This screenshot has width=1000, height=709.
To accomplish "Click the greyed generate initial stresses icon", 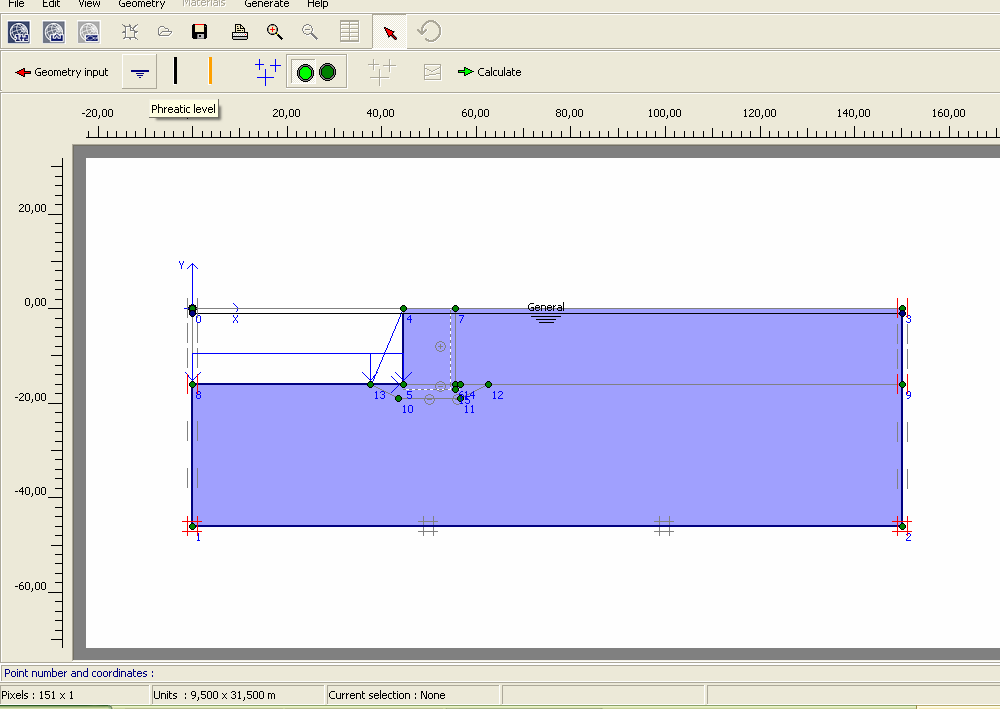I will [x=381, y=71].
